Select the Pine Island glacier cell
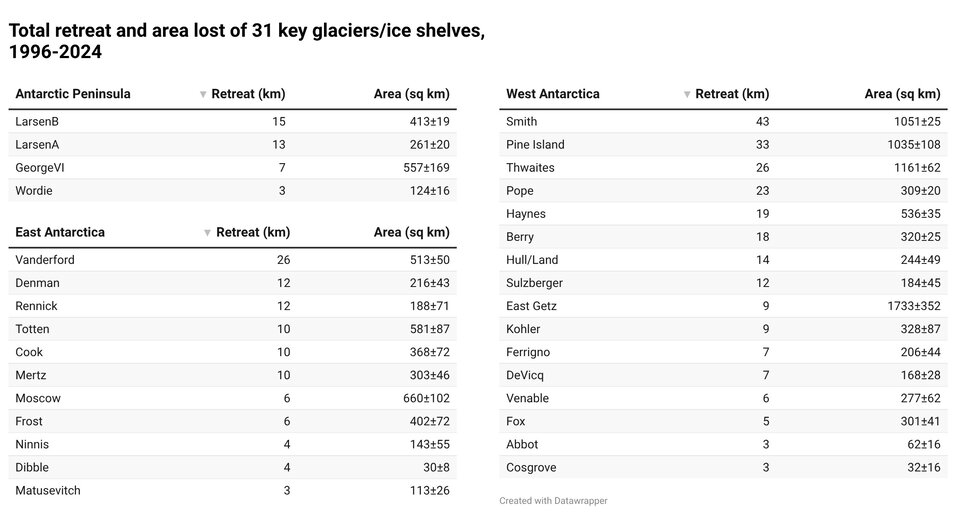Viewport: 960px width, 515px height. (x=535, y=145)
